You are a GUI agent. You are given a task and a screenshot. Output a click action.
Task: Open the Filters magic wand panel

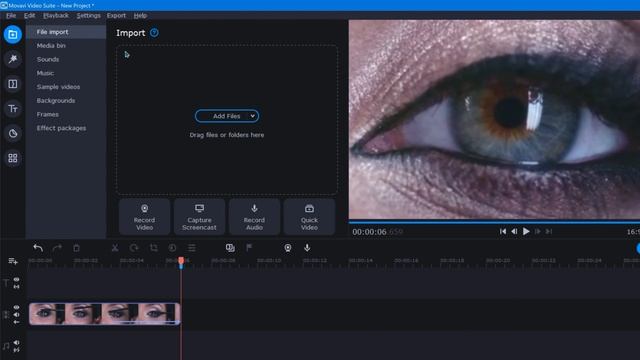point(13,59)
